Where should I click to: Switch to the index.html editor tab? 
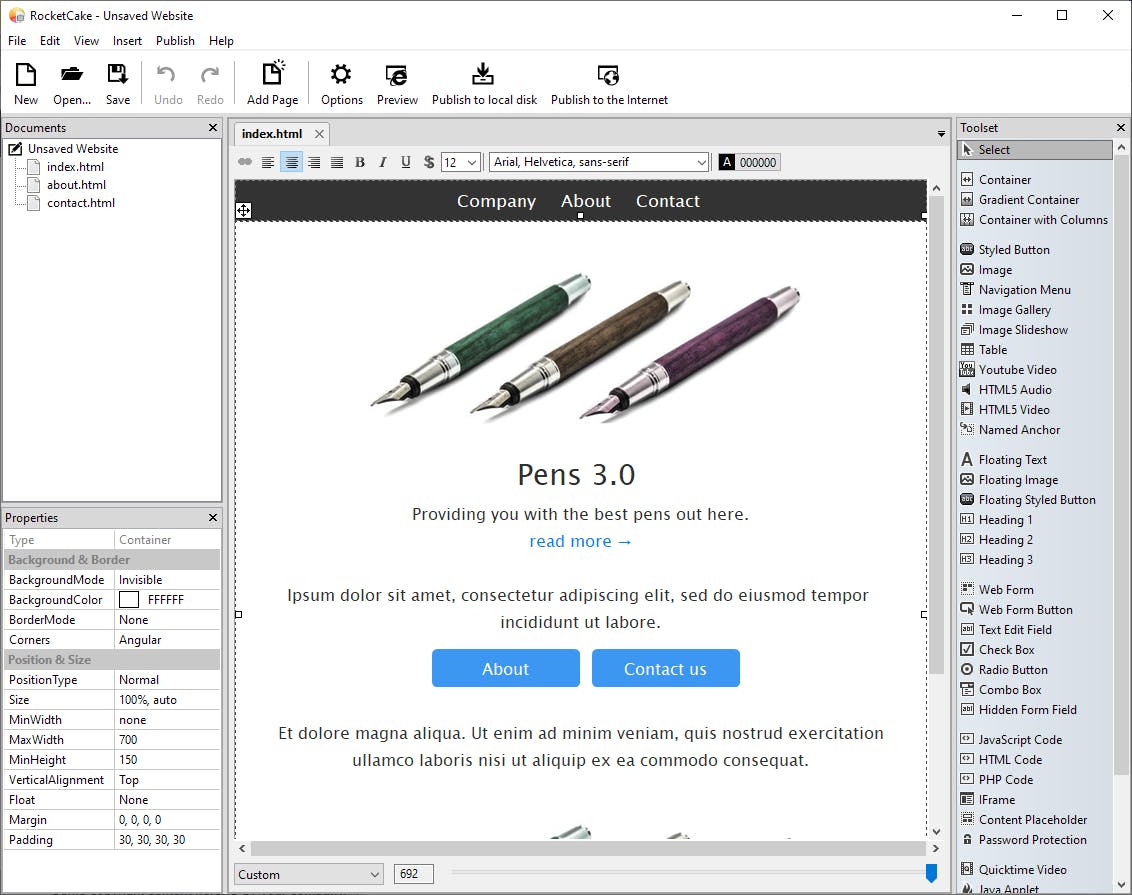[x=272, y=134]
